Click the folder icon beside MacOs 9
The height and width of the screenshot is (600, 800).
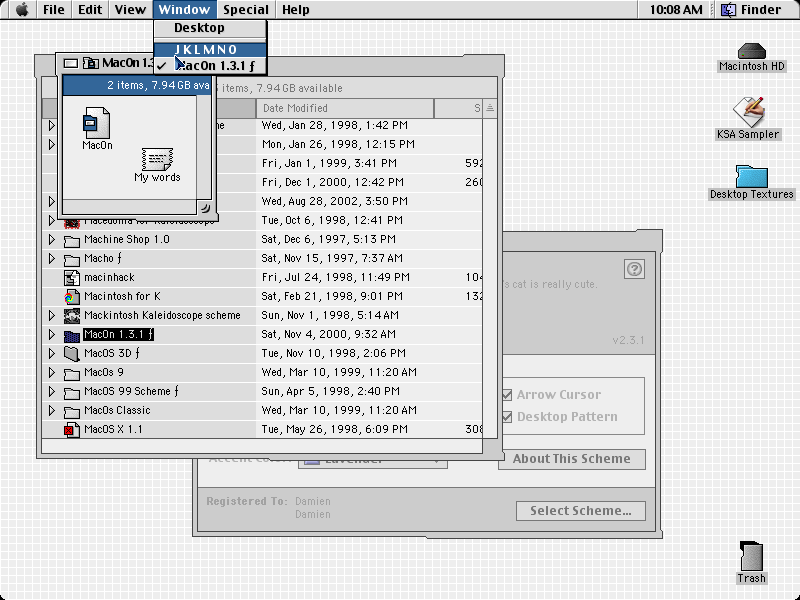coord(71,373)
